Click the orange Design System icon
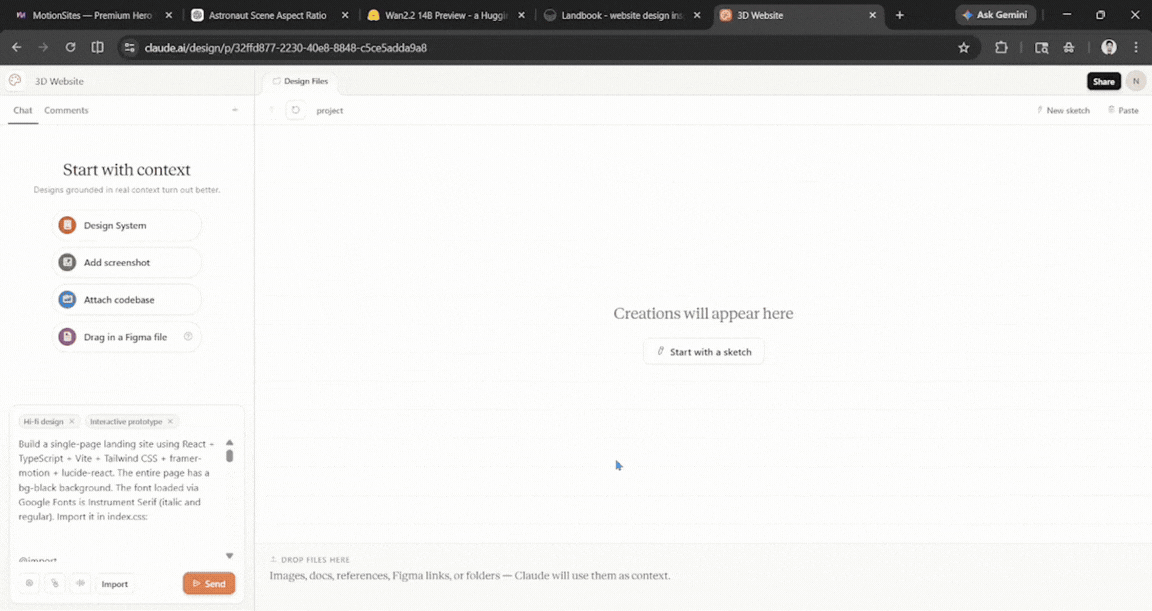1152x611 pixels. point(68,225)
